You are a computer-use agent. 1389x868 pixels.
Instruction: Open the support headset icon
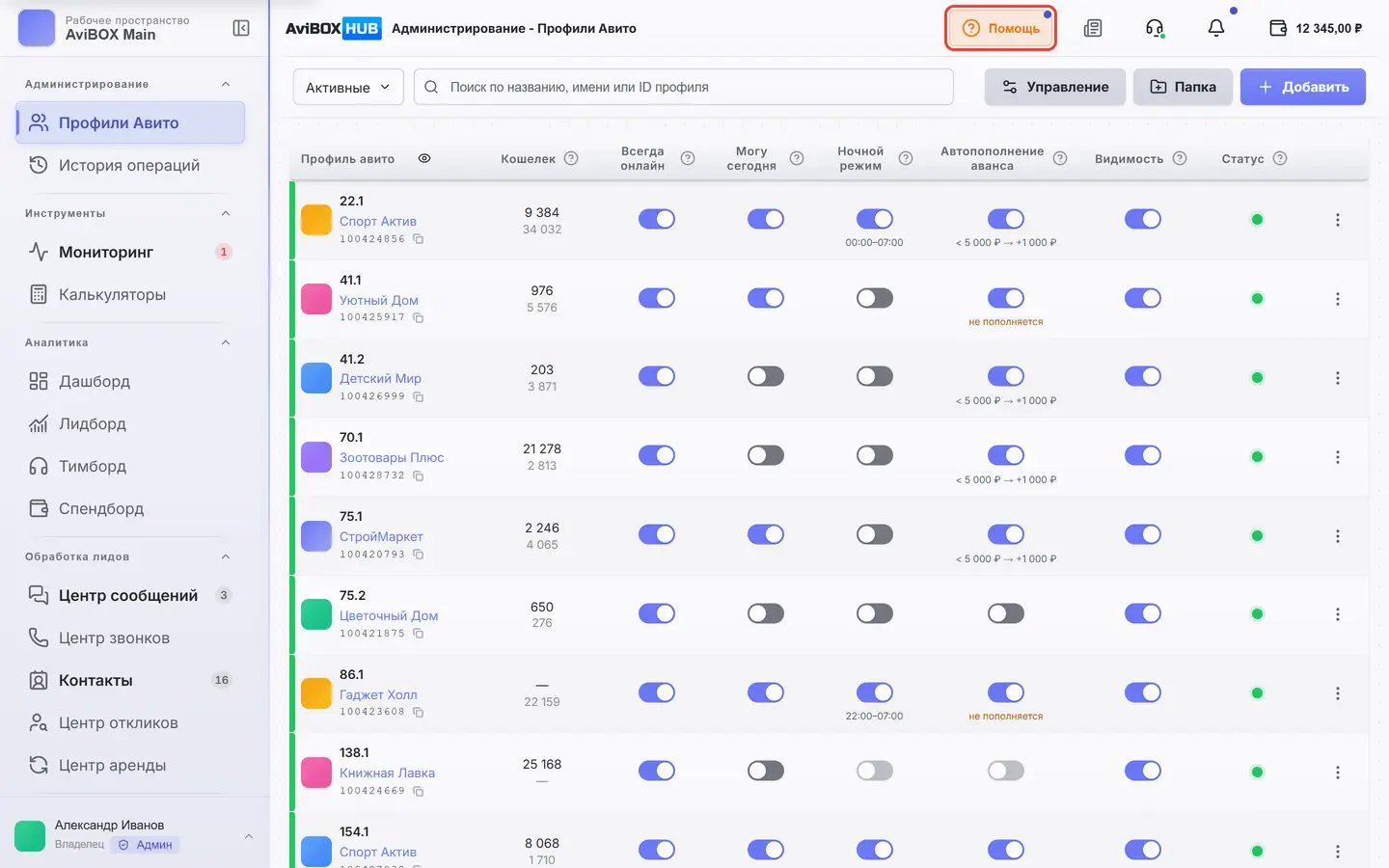[1155, 28]
